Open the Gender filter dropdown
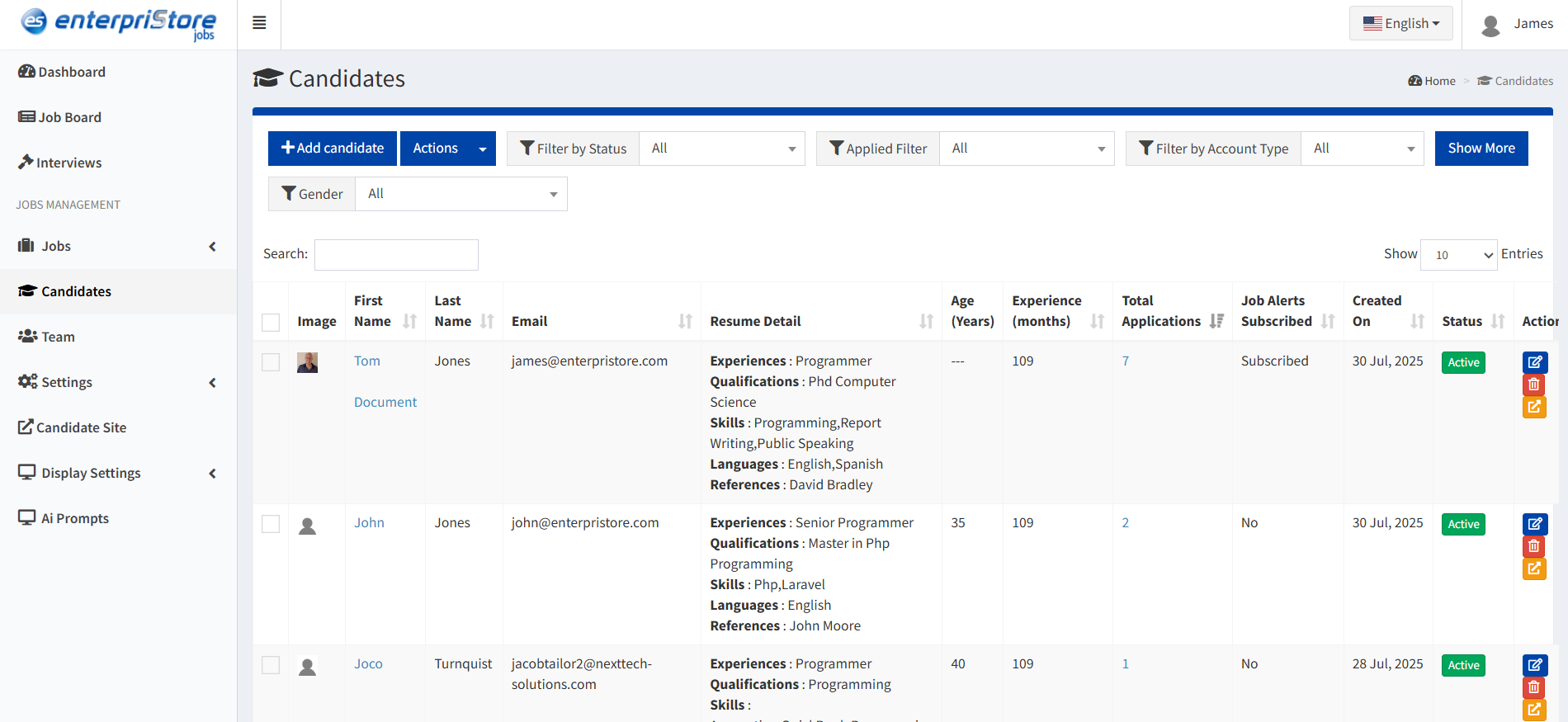 [x=460, y=194]
